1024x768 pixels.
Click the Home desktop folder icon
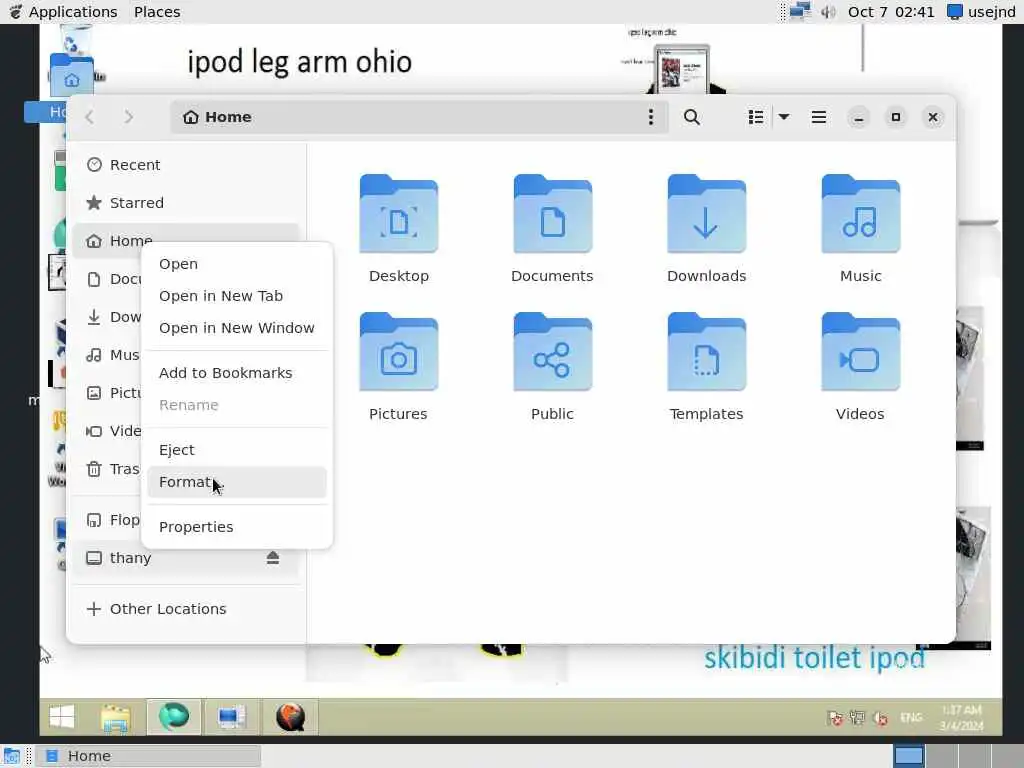click(x=71, y=75)
